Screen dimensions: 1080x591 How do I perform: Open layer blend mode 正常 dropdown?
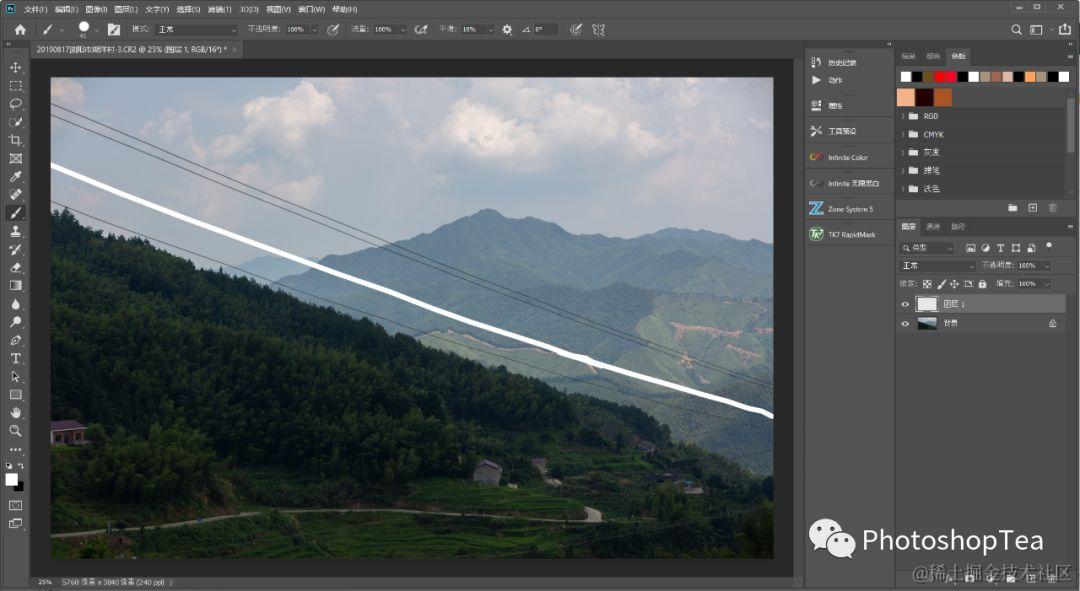pyautogui.click(x=937, y=265)
